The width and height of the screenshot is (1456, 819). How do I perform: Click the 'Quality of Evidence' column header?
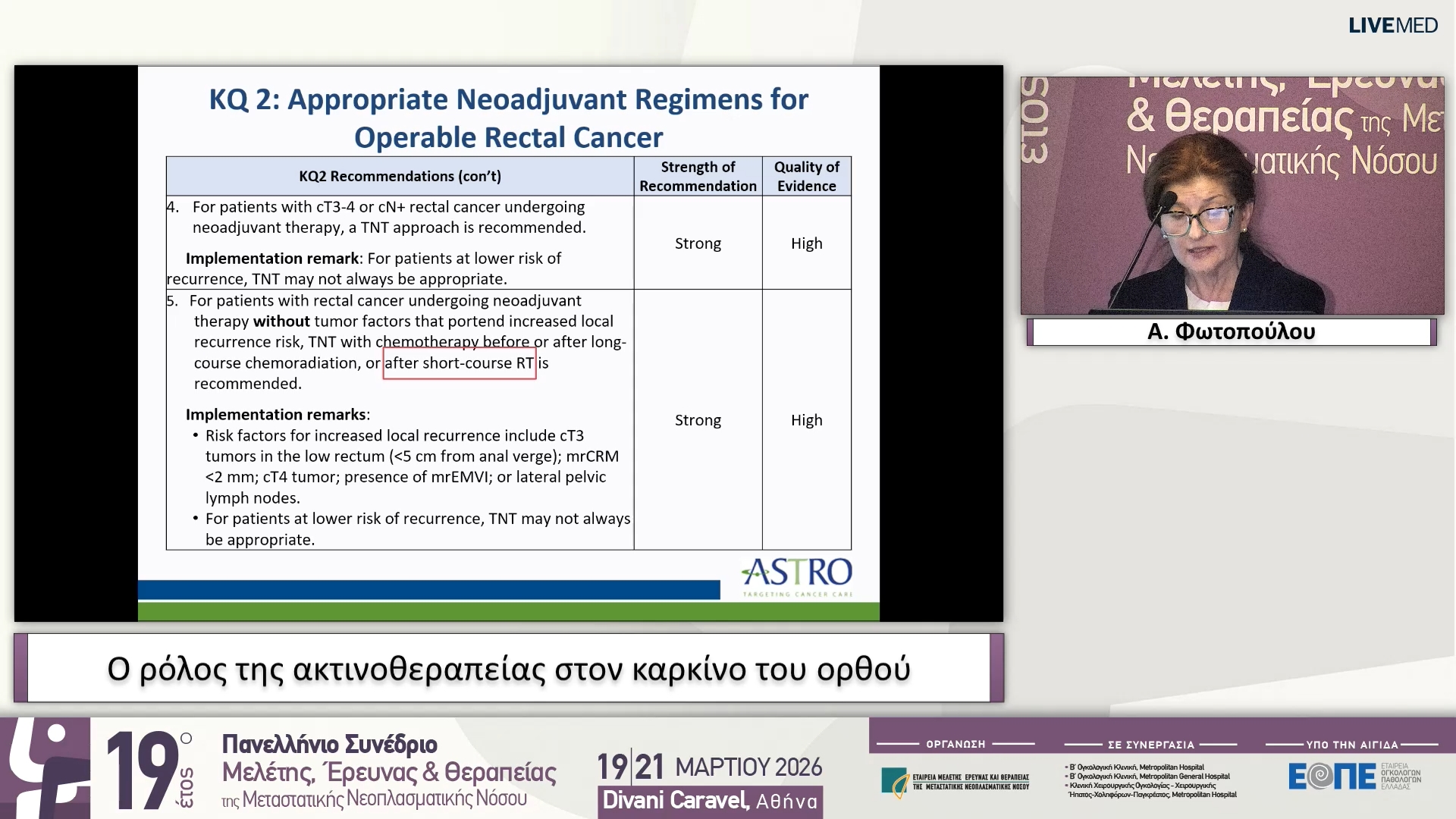(806, 176)
